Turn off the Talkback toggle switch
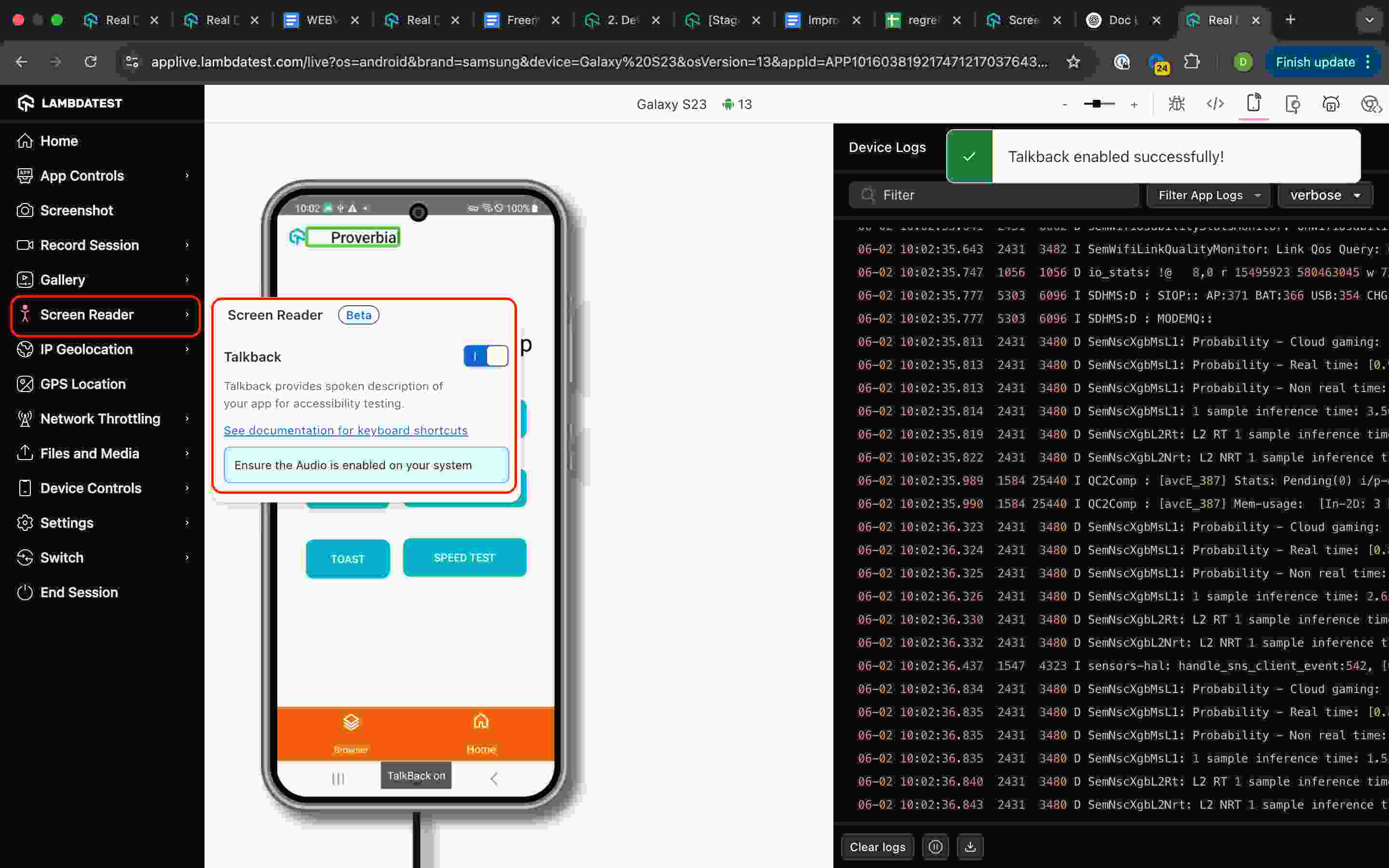The height and width of the screenshot is (868, 1389). point(486,356)
